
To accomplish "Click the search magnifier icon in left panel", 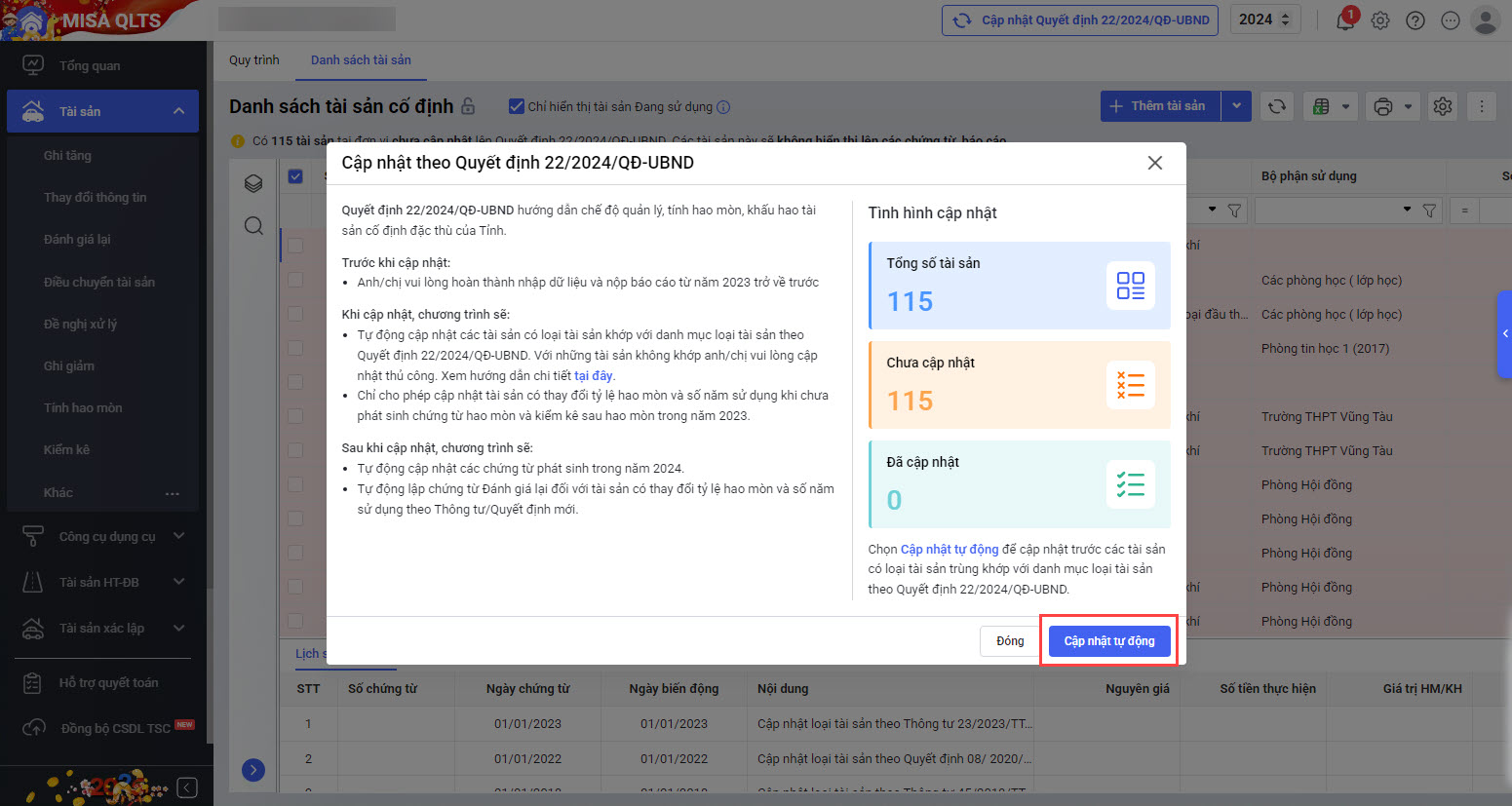I will click(x=253, y=226).
